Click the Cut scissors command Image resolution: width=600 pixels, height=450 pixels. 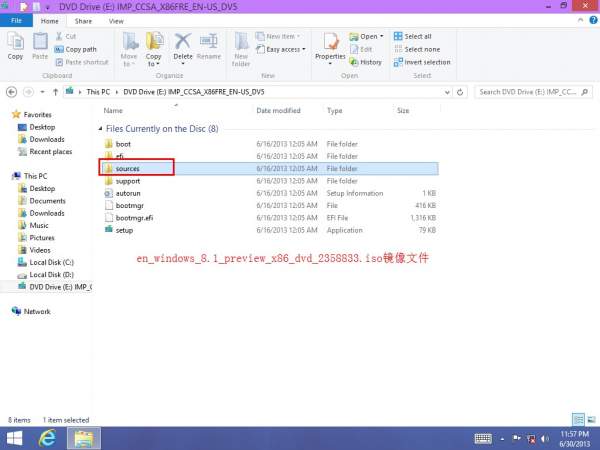66,36
